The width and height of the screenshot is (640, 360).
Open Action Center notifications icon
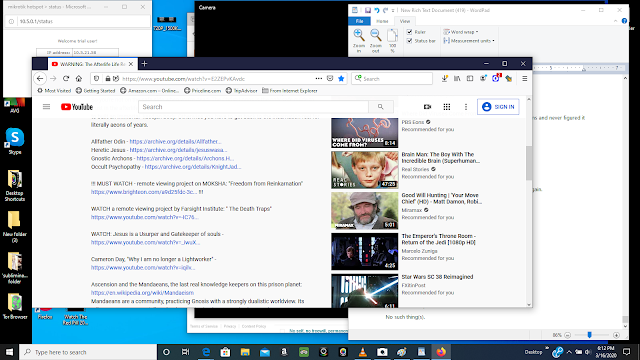[x=627, y=352]
